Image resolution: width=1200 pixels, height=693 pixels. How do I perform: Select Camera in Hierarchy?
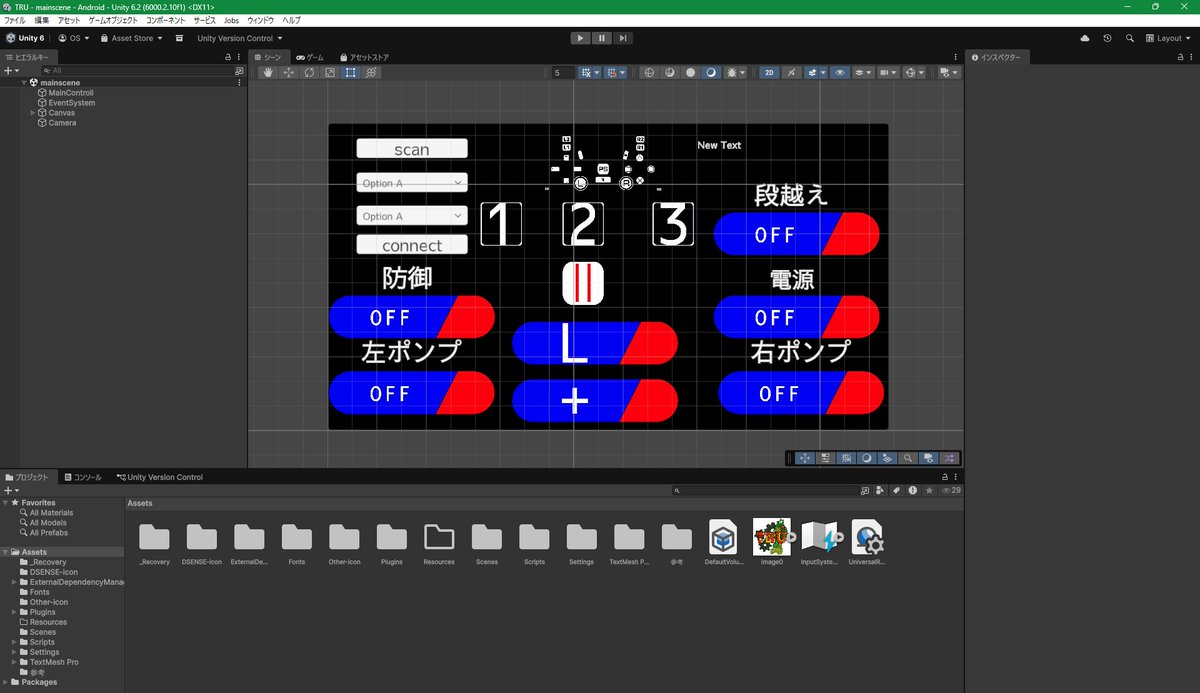tap(62, 123)
